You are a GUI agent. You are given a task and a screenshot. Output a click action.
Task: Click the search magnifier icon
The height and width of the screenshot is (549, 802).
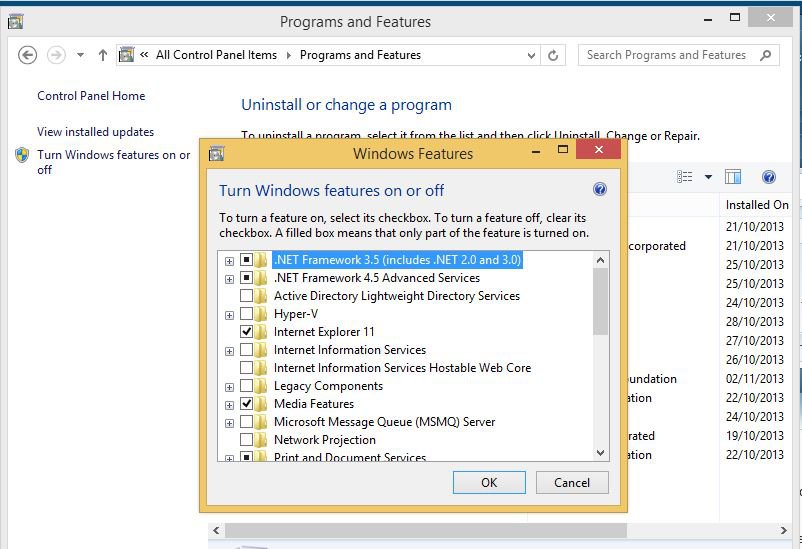click(x=766, y=55)
